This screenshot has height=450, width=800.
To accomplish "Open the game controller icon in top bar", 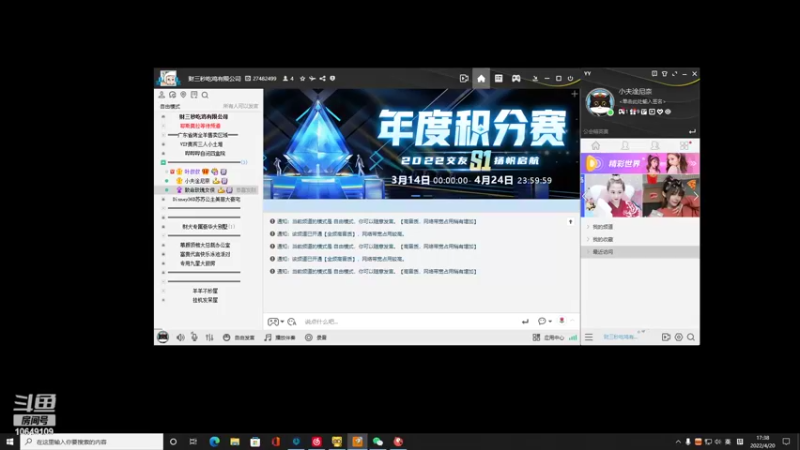I will point(516,79).
